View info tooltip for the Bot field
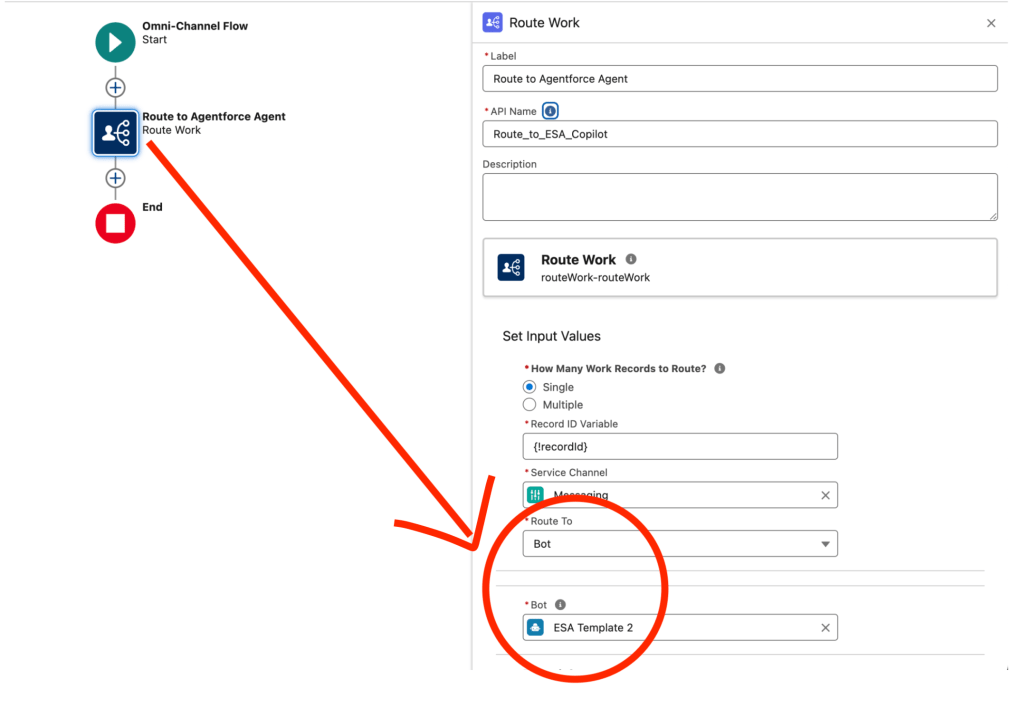The image size is (1030, 708). pos(560,604)
